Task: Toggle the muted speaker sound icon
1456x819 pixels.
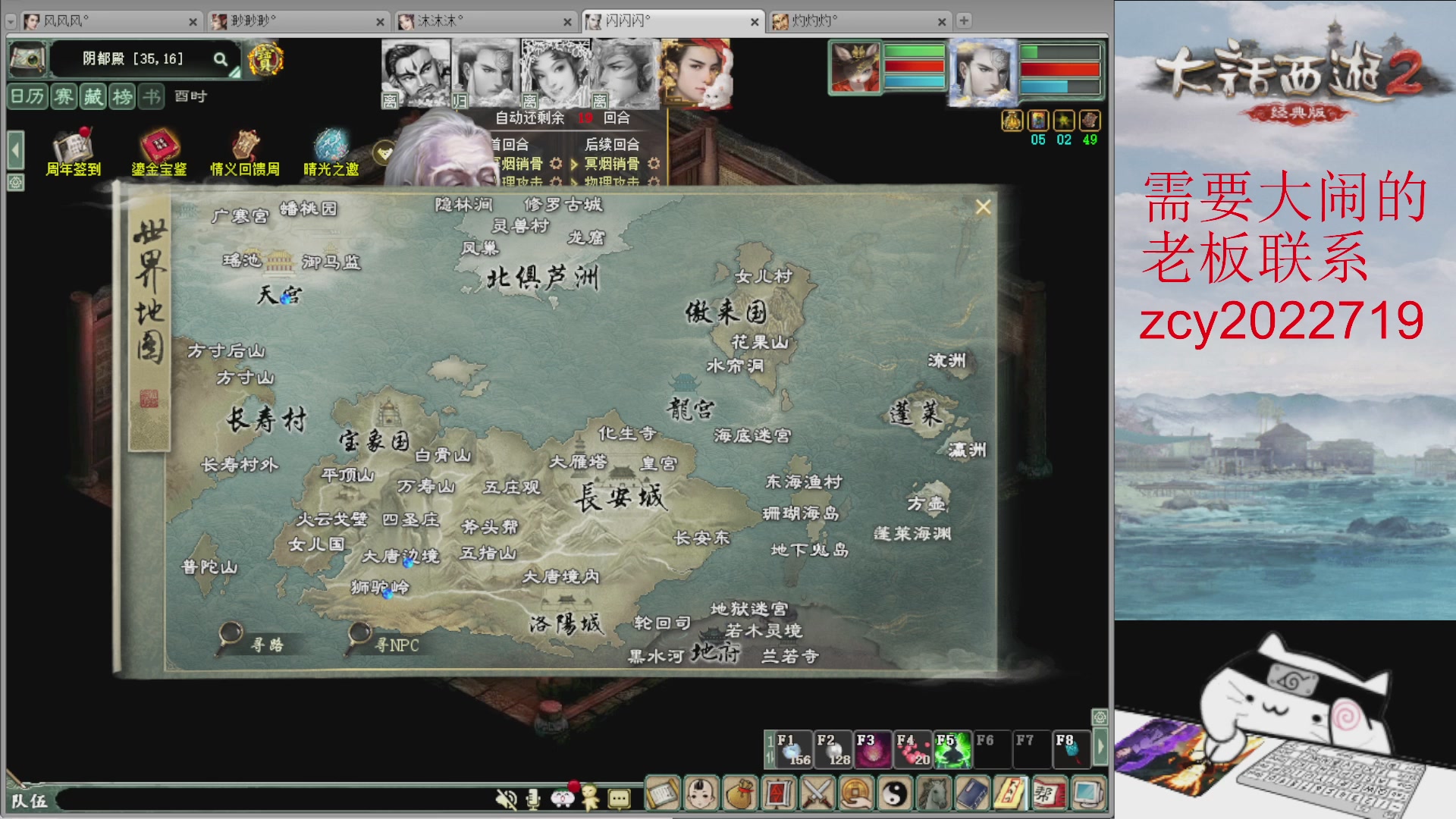Action: (506, 799)
